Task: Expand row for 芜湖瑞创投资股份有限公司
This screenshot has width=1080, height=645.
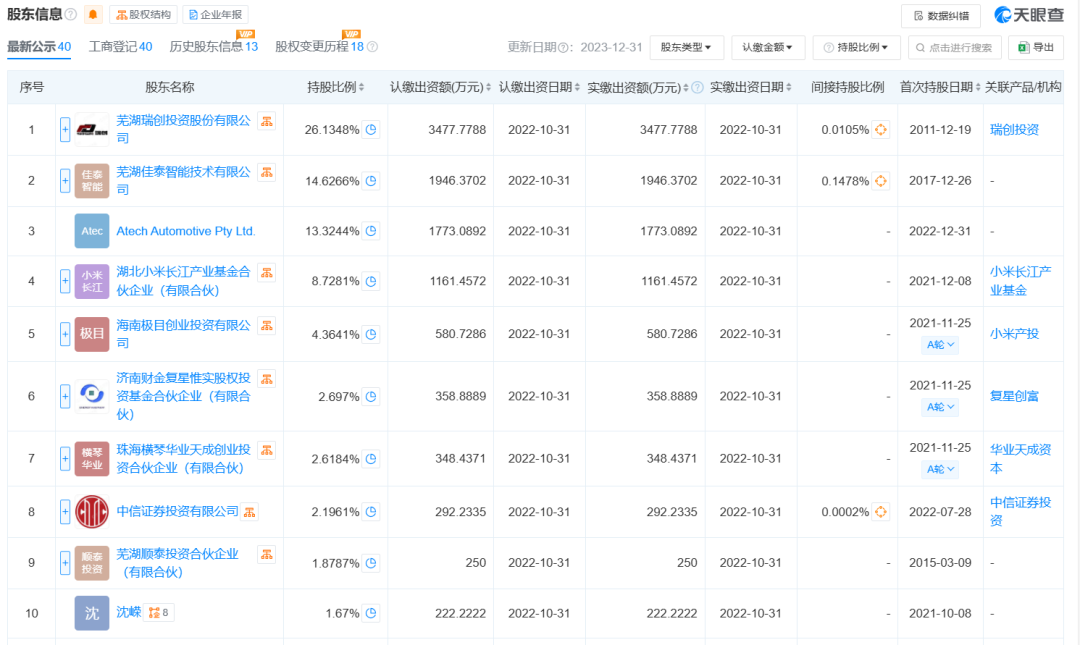Action: (65, 130)
